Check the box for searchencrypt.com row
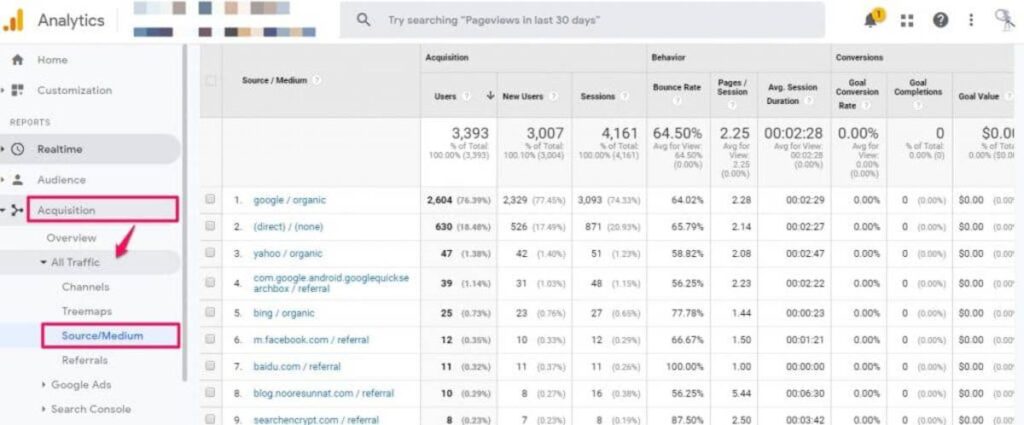Image resolution: width=1024 pixels, height=425 pixels. [x=210, y=419]
